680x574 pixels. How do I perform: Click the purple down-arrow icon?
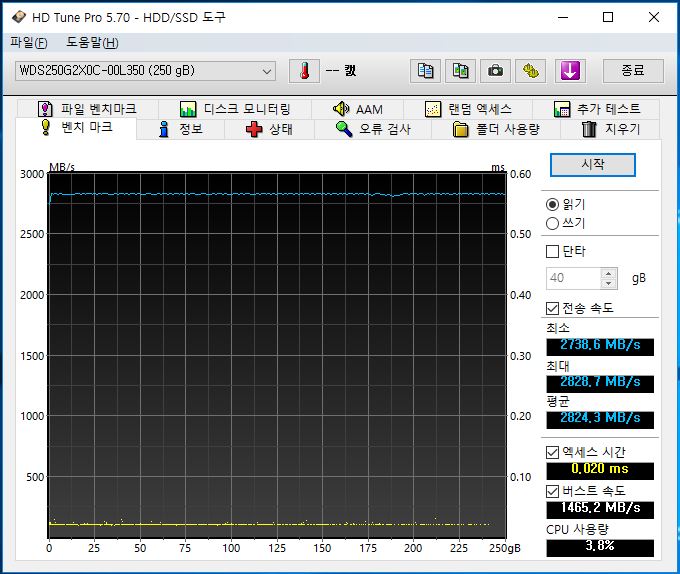pos(570,71)
